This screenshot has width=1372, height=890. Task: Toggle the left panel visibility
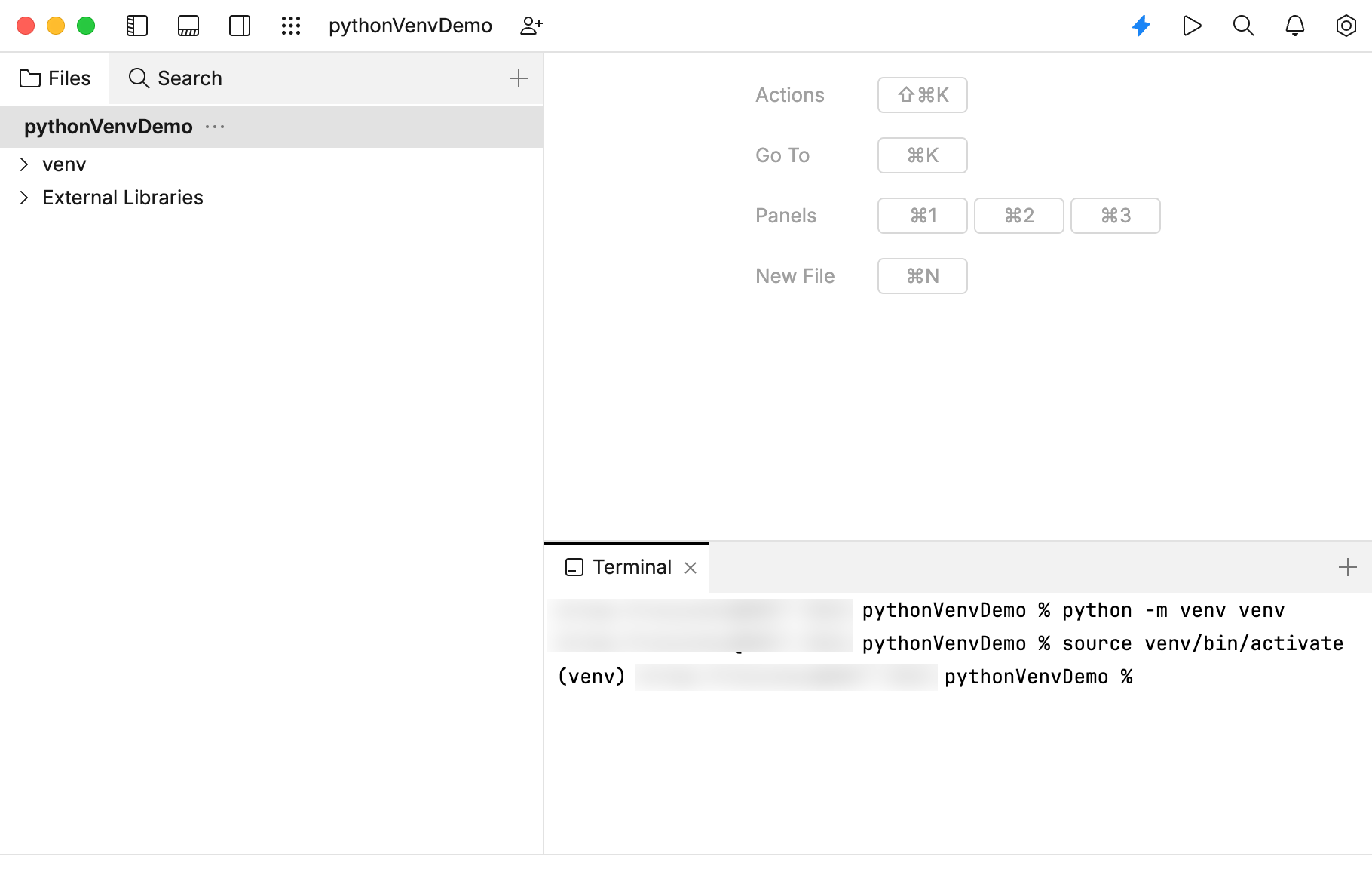(137, 25)
